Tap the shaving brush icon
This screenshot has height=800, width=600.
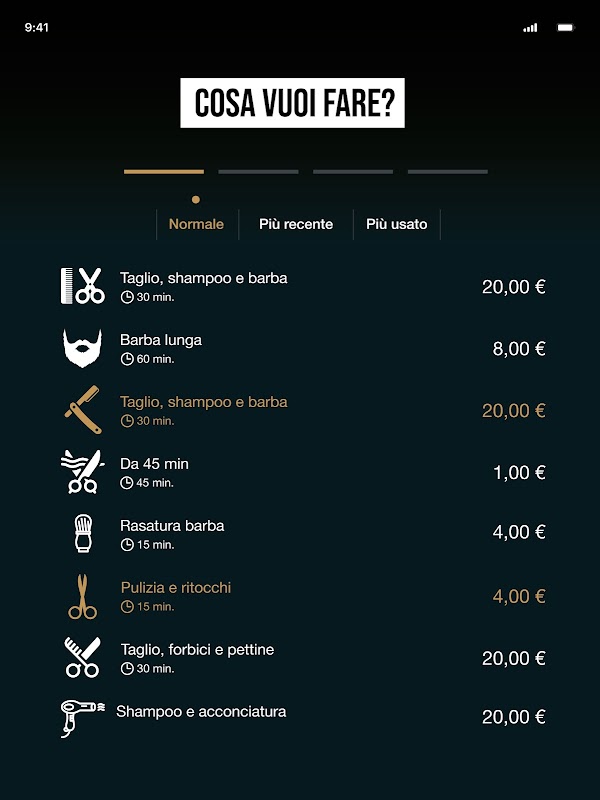[83, 533]
